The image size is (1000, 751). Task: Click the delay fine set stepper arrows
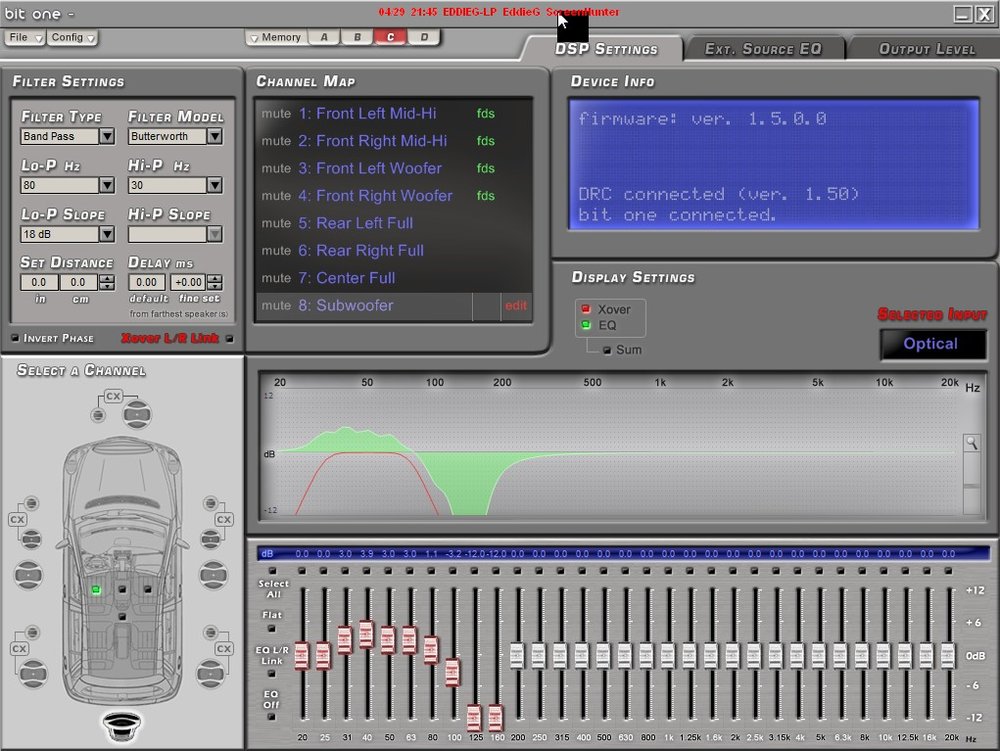pos(215,282)
